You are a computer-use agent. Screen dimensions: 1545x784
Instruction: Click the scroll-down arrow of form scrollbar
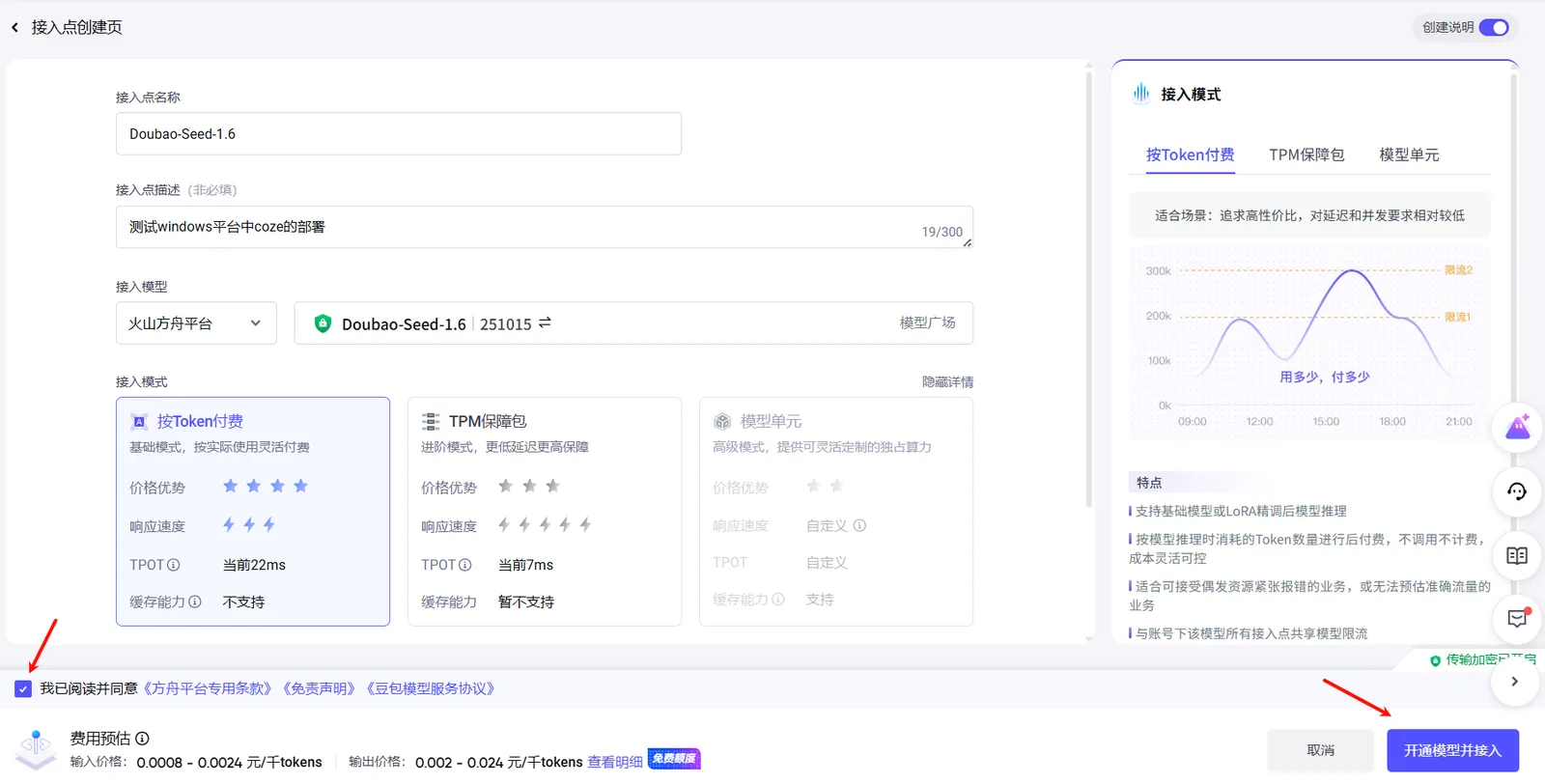tap(1089, 638)
